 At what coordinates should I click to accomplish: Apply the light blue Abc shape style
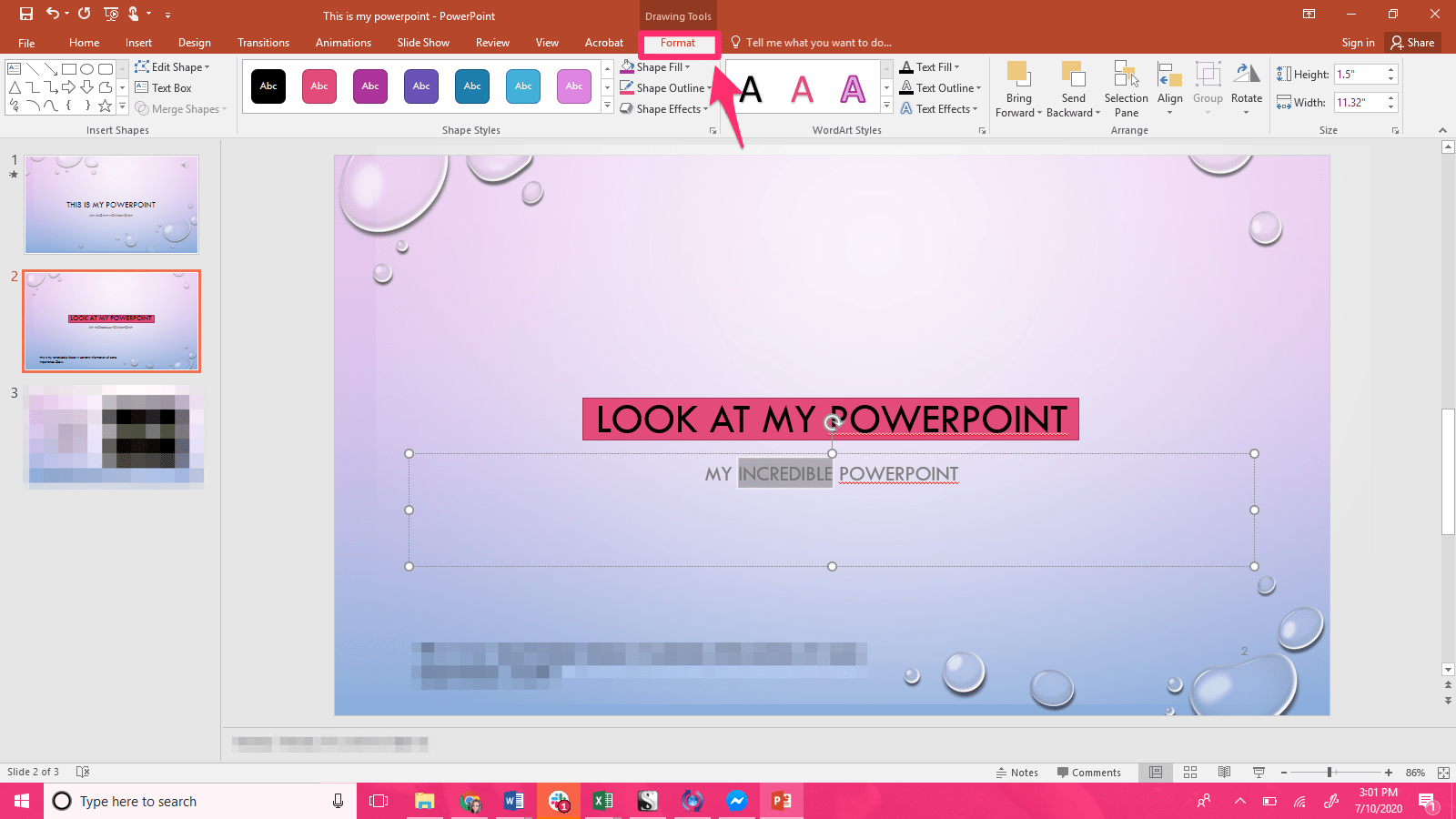(523, 86)
